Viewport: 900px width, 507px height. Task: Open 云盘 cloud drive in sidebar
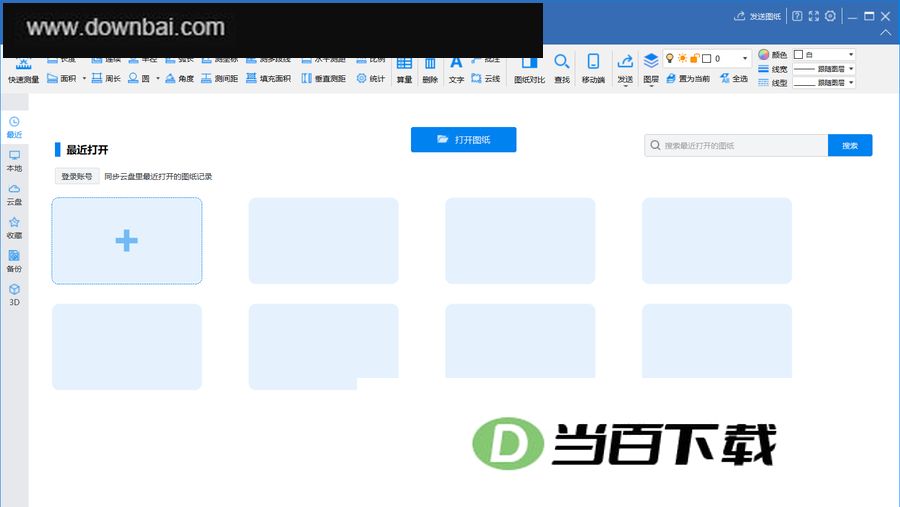tap(14, 195)
